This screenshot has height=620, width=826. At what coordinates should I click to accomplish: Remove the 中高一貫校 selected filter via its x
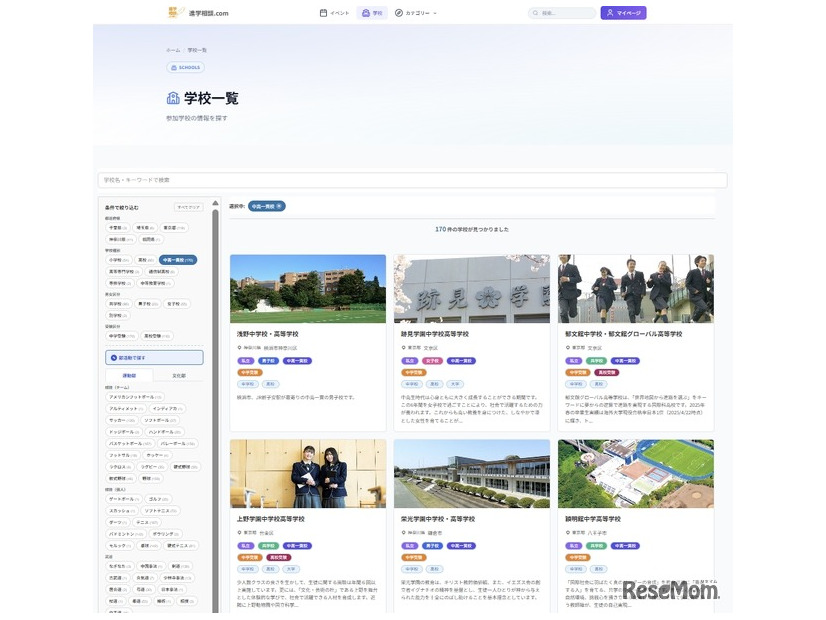[279, 206]
